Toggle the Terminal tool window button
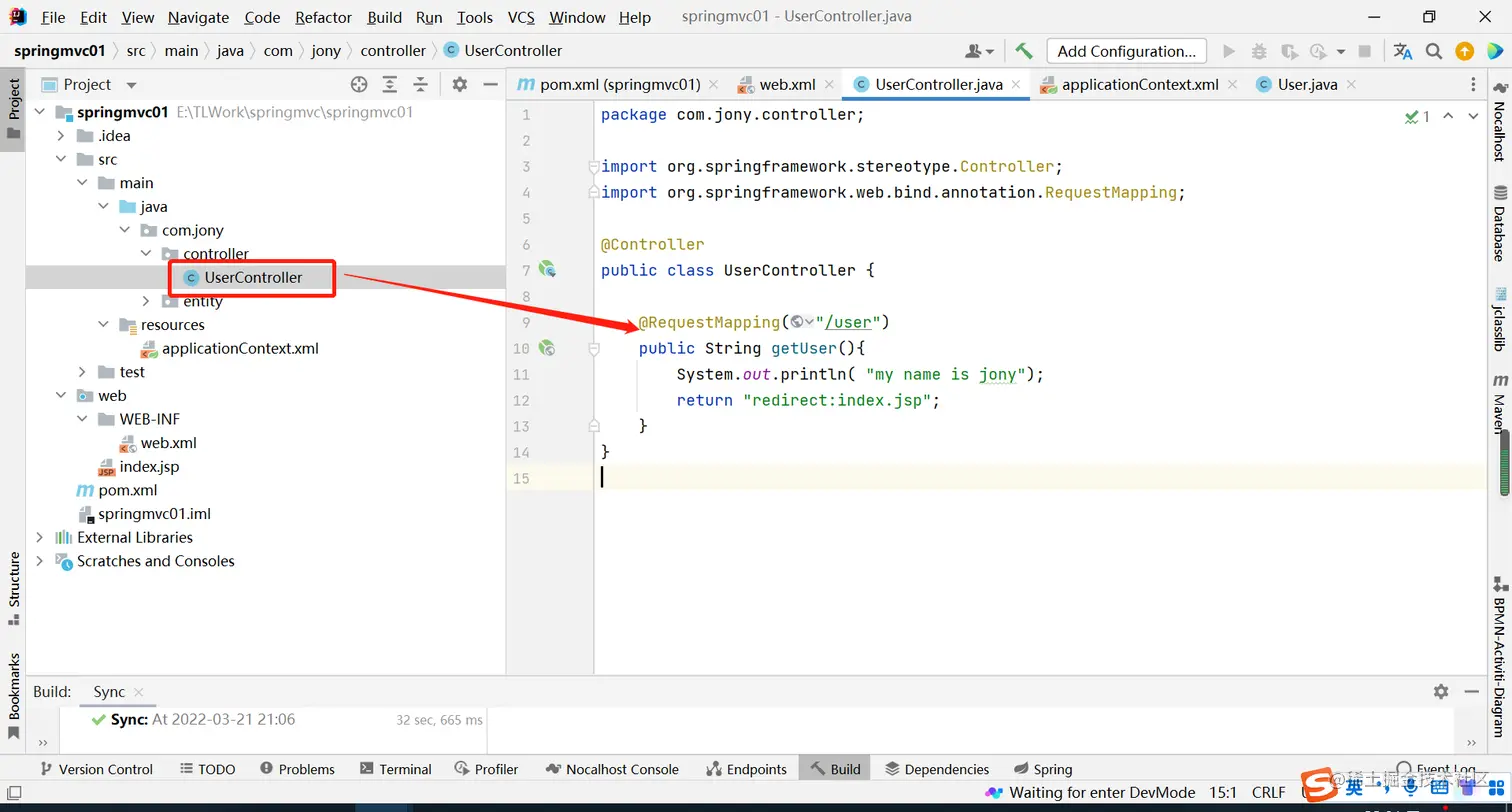The width and height of the screenshot is (1512, 812). pyautogui.click(x=395, y=769)
